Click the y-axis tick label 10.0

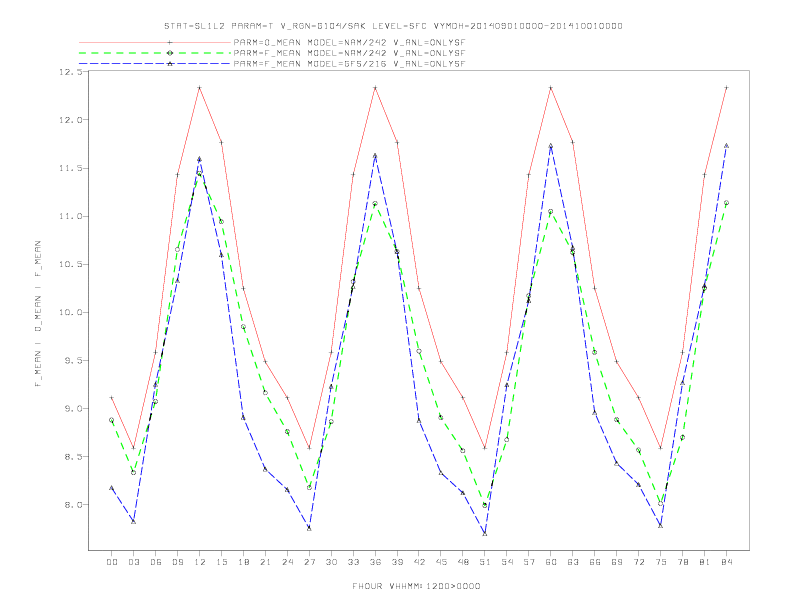tap(70, 313)
